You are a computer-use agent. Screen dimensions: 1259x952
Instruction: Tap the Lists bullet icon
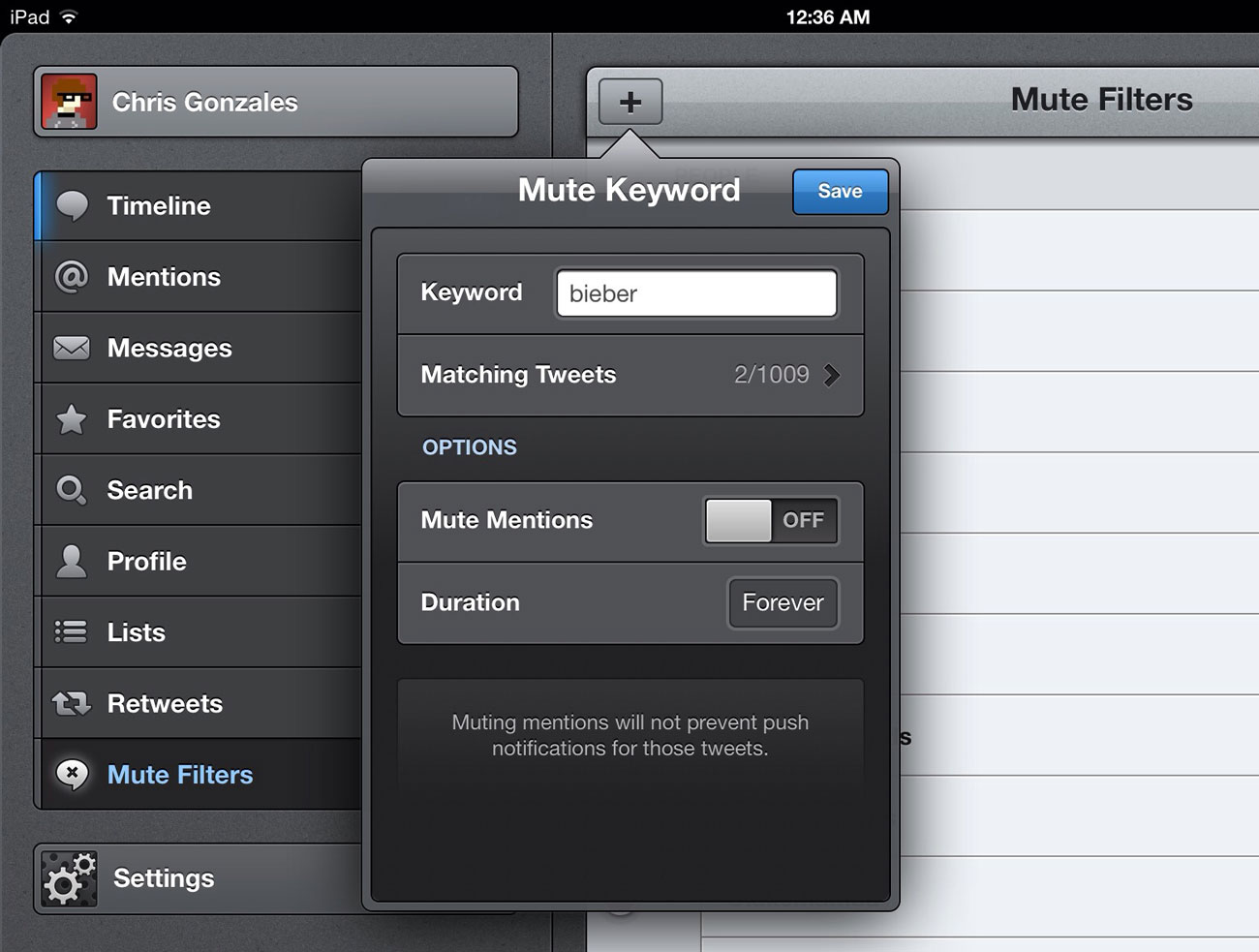[72, 632]
